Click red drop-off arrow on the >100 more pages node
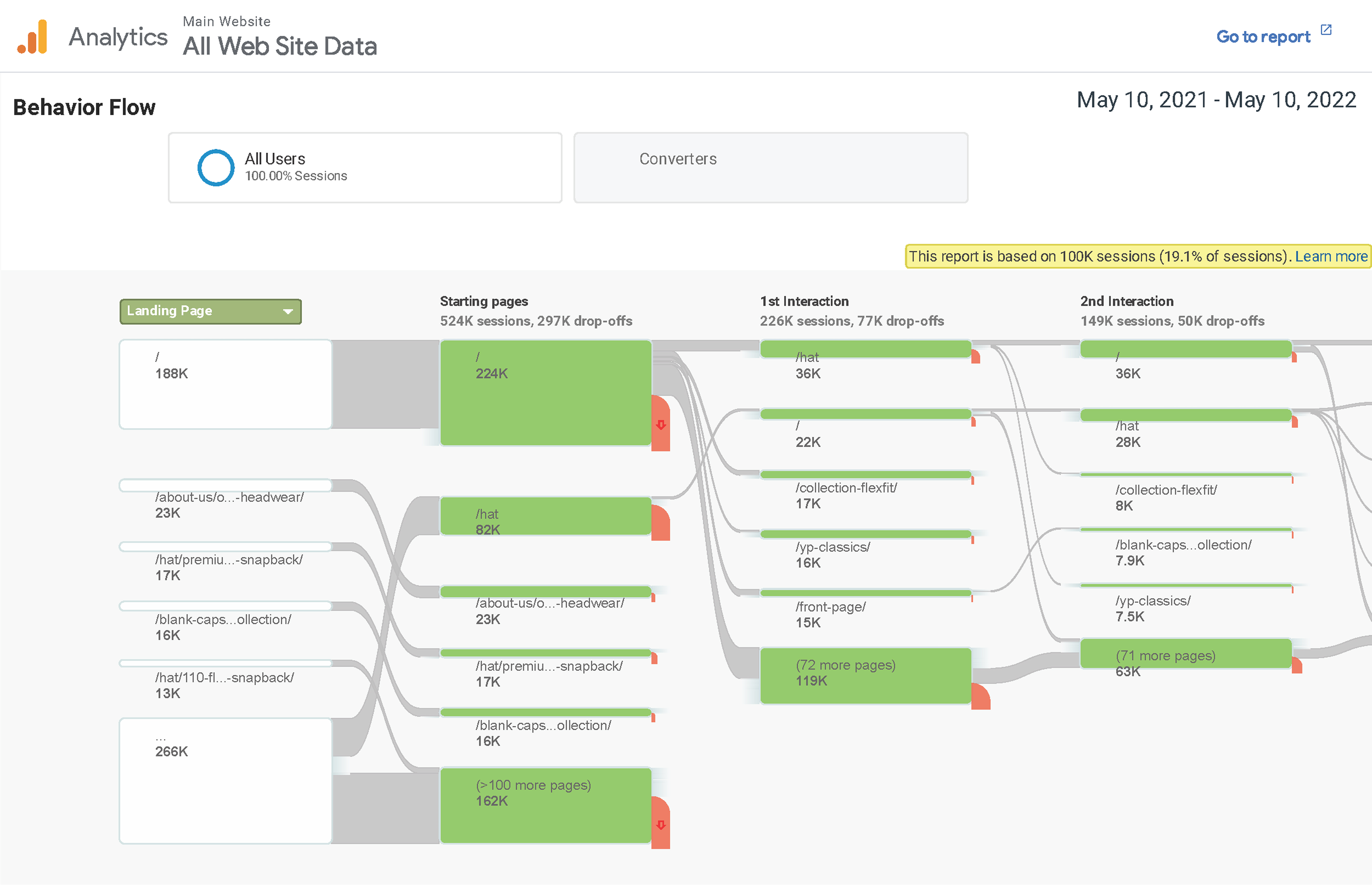Screen dimensions: 1372x885 coord(661,825)
